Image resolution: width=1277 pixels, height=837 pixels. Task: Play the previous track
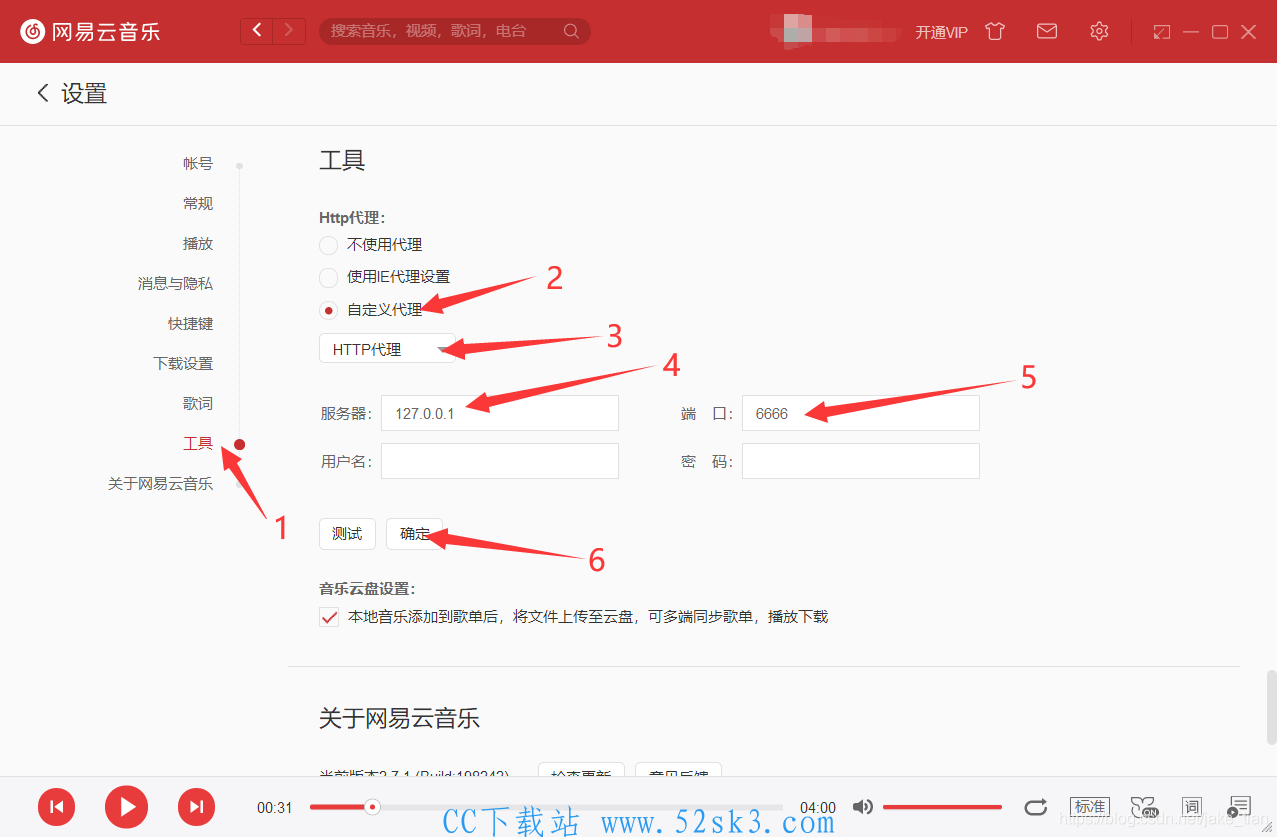click(57, 806)
